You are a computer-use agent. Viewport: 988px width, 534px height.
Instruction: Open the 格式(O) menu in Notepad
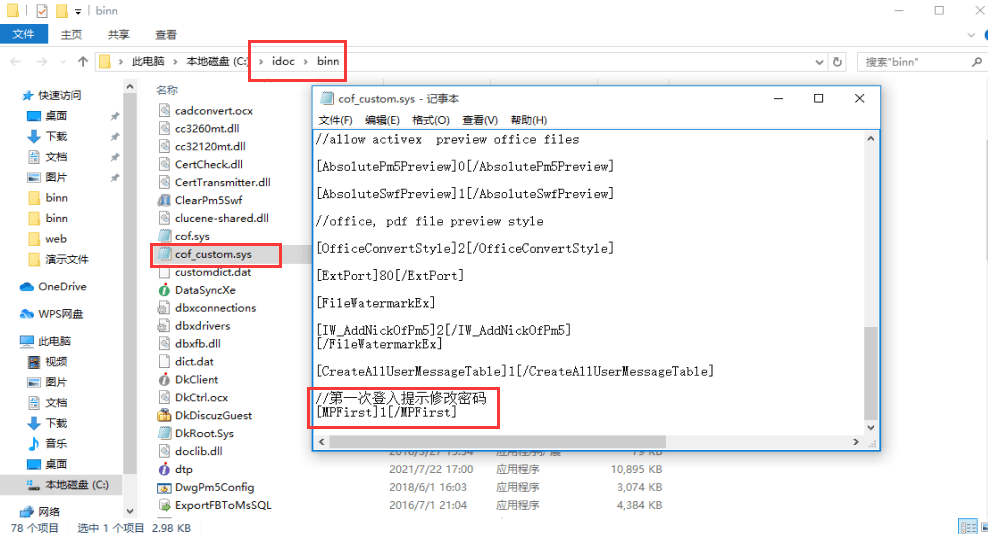click(x=430, y=120)
